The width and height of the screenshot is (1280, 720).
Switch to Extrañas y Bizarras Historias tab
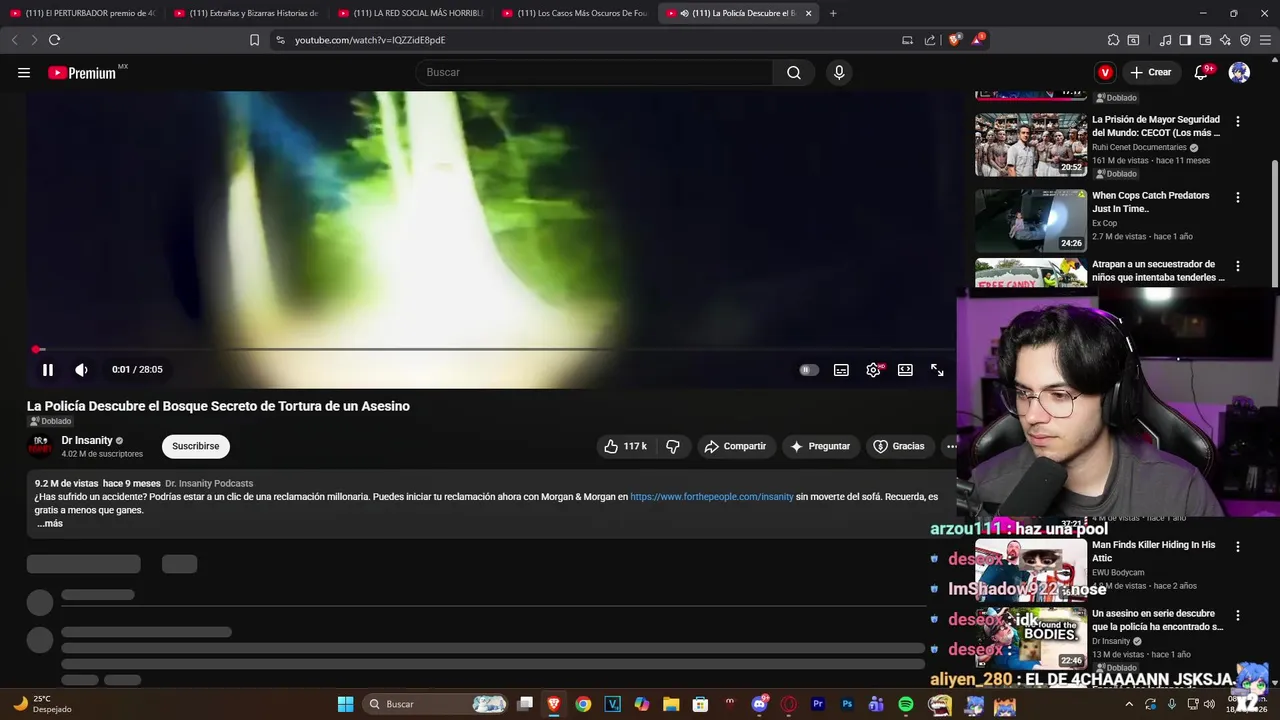pos(247,13)
